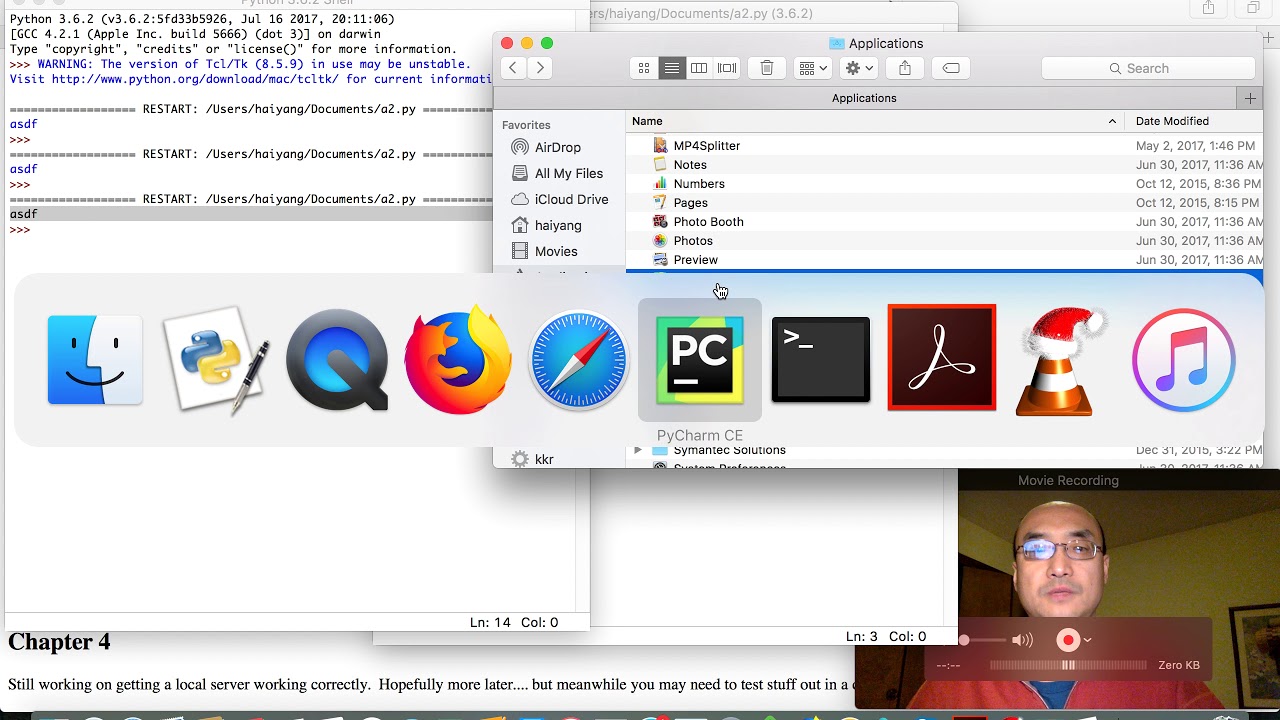Click the Photo Booth app icon in list
The width and height of the screenshot is (1280, 720).
click(660, 222)
